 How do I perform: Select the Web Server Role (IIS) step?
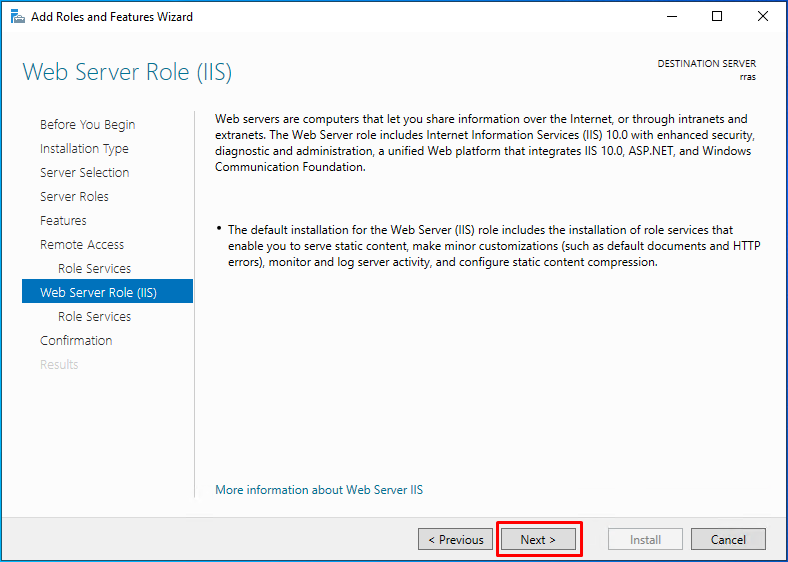coord(107,292)
